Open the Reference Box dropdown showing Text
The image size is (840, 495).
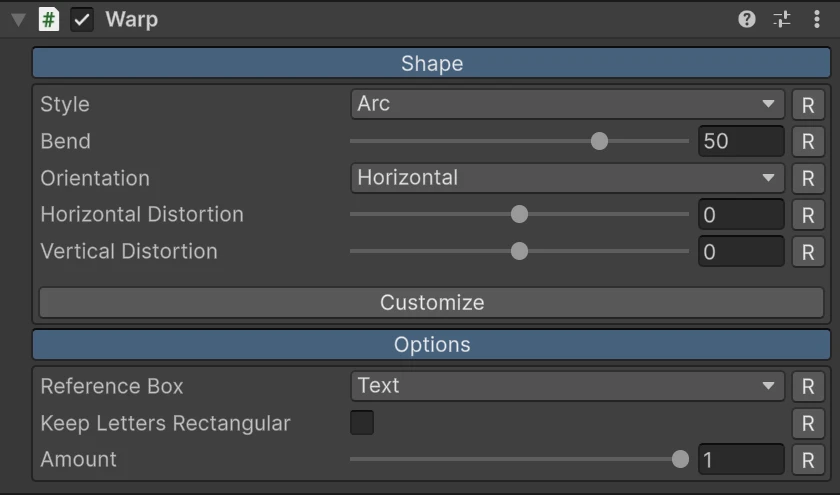(568, 386)
